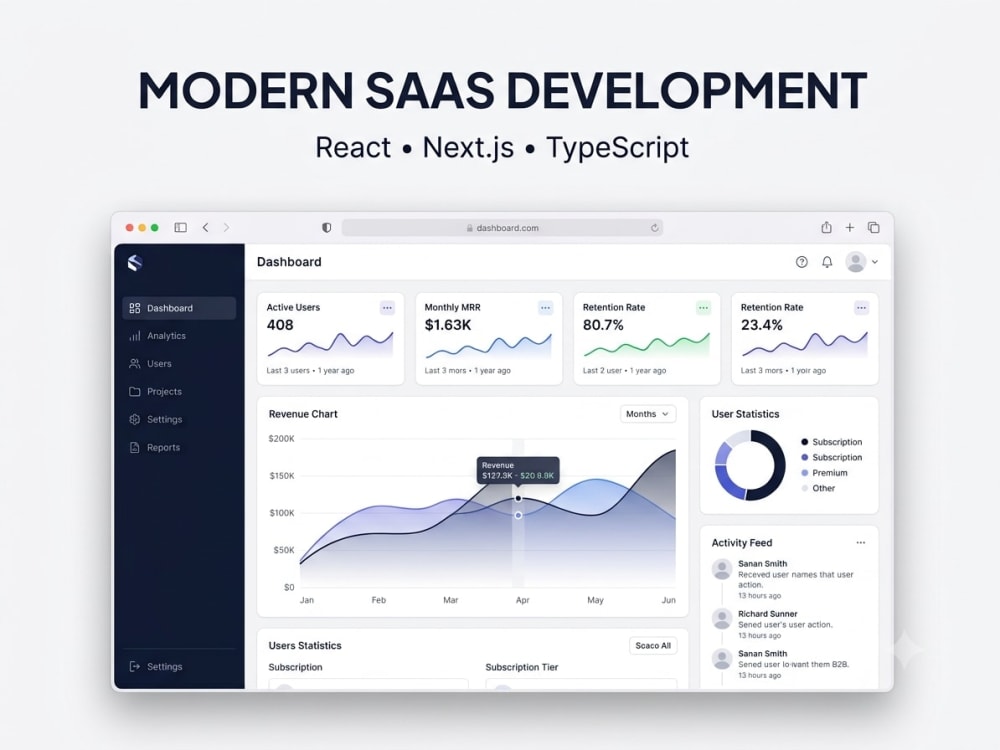
Task: Click the app logo in sidebar
Action: click(x=135, y=263)
